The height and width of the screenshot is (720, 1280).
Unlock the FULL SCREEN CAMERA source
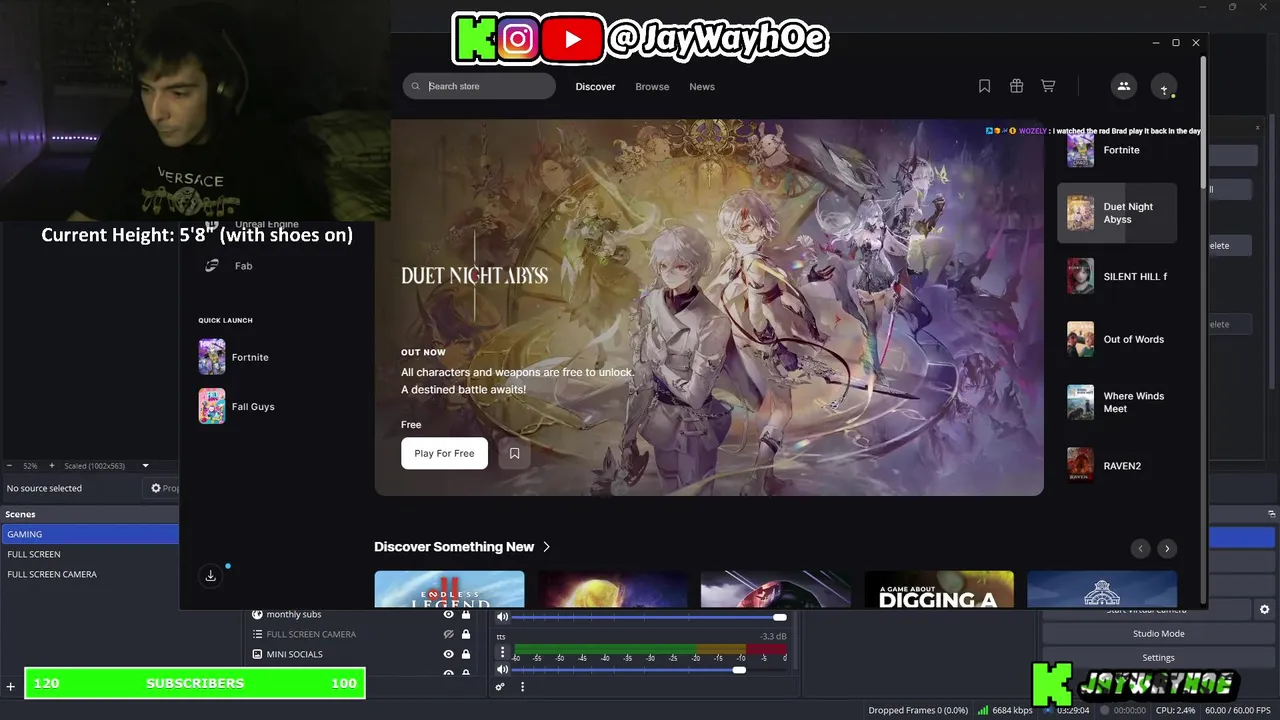pyautogui.click(x=466, y=634)
